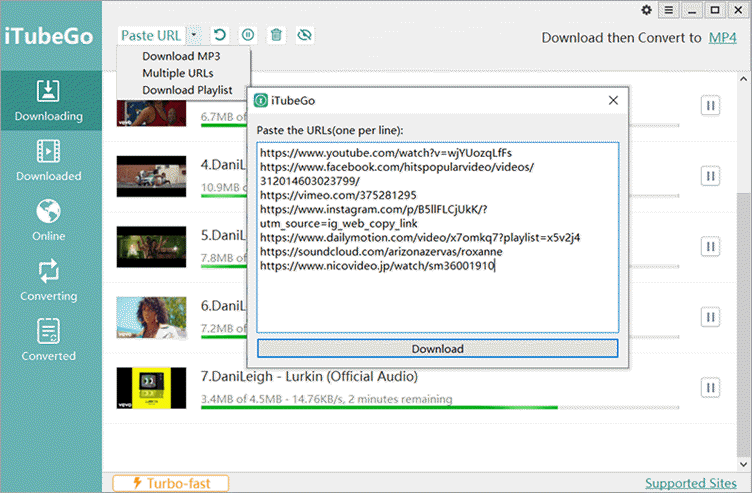
Task: Click the download list scrollbar down arrow
Action: [x=743, y=464]
